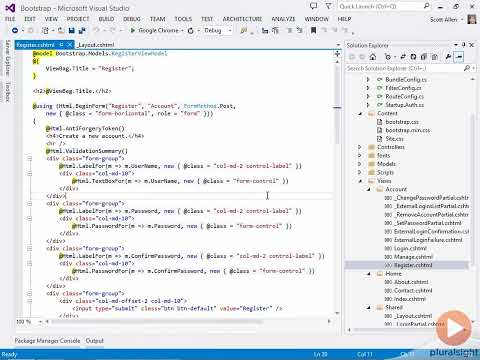Expand the Scripts folder
Viewport: 480px width, 360px height.
[x=360, y=172]
